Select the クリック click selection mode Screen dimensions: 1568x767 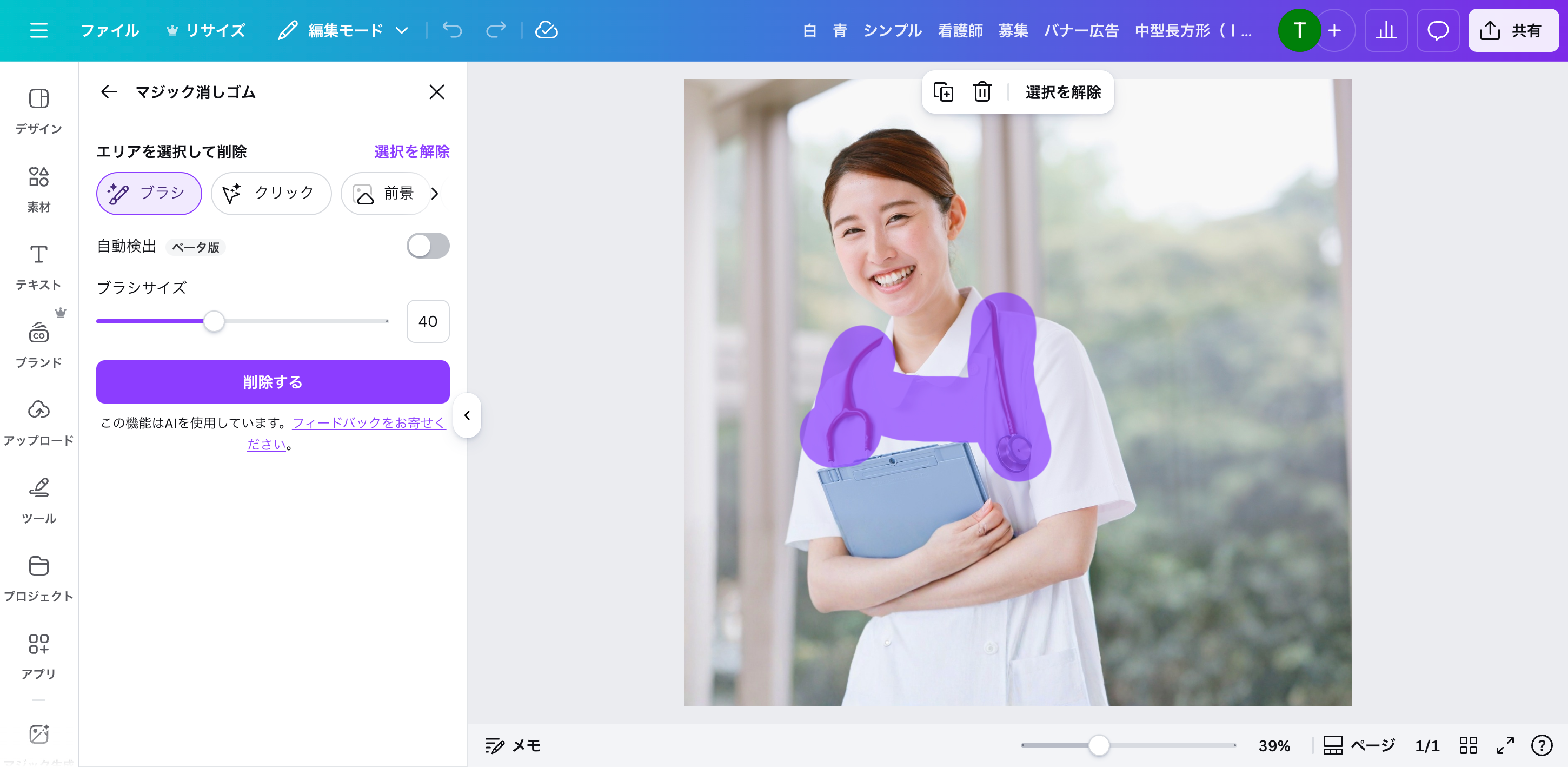coord(271,194)
